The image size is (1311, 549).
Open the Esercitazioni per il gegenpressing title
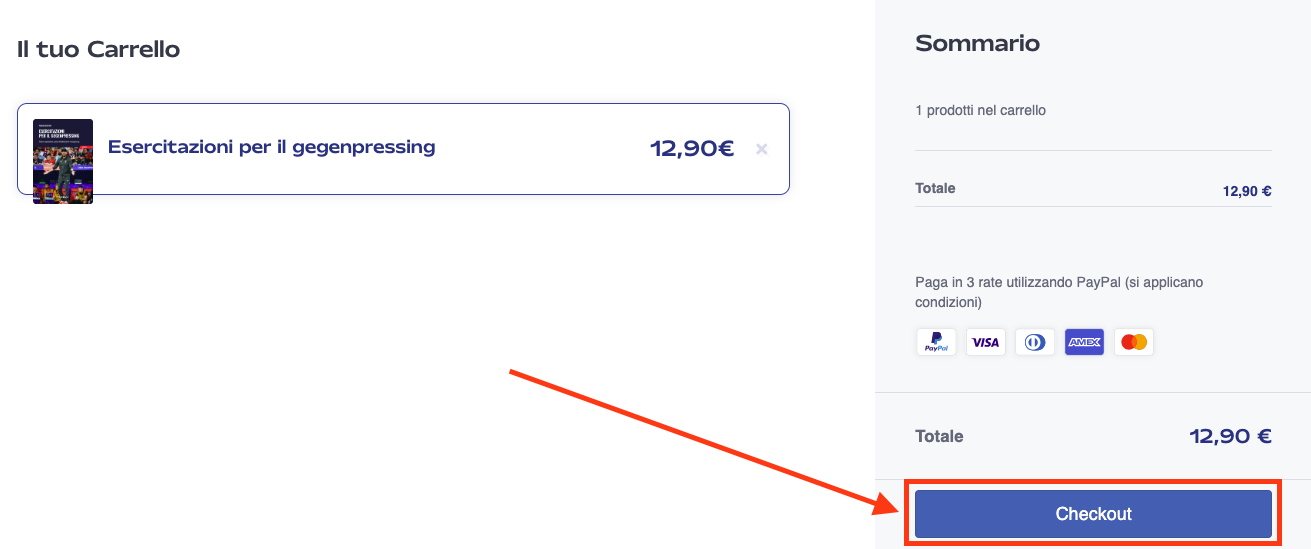tap(271, 147)
